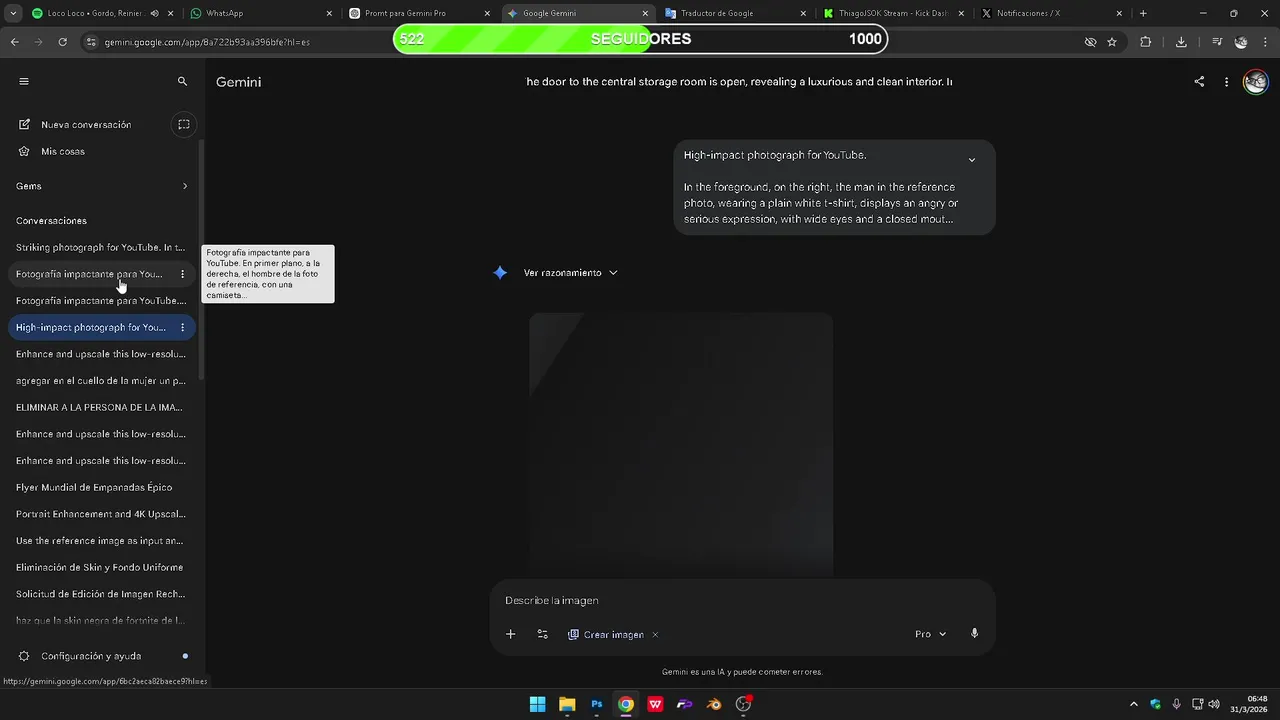Expand the Gems section arrow
1280x720 pixels.
pos(185,186)
